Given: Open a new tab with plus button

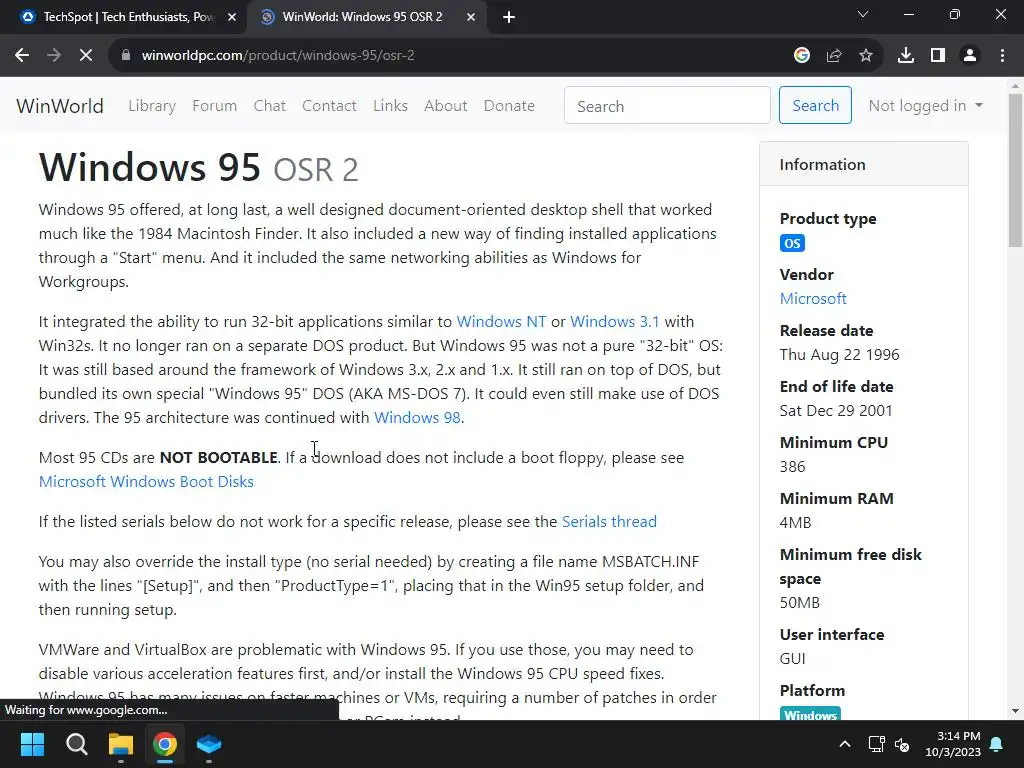Looking at the screenshot, I should (x=509, y=17).
